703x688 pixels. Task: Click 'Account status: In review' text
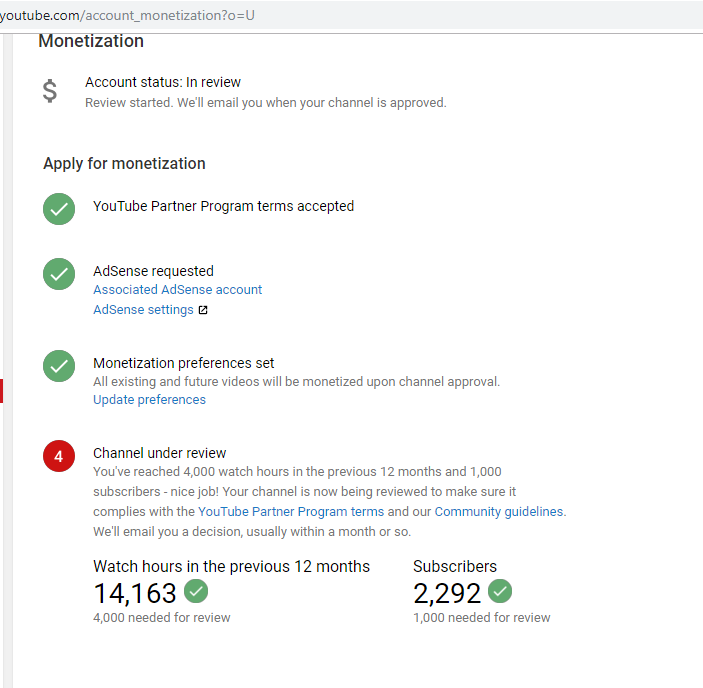point(163,82)
